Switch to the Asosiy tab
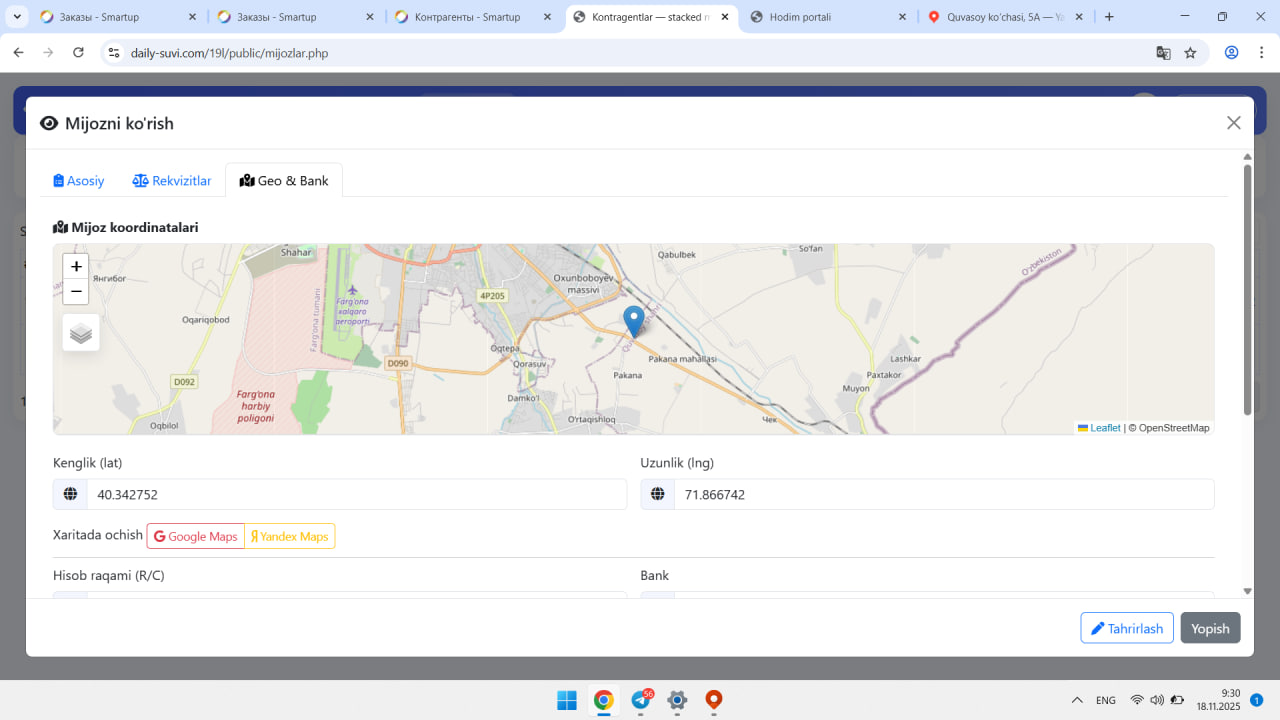The image size is (1280, 720). point(79,181)
